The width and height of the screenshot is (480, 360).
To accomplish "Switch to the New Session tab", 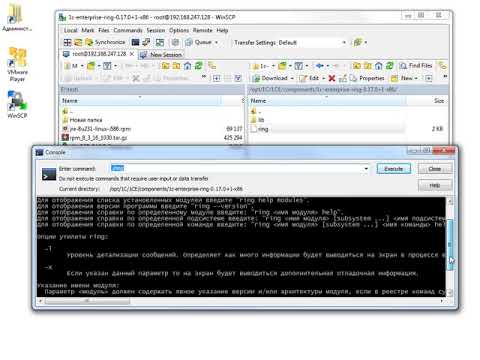I will pos(161,54).
